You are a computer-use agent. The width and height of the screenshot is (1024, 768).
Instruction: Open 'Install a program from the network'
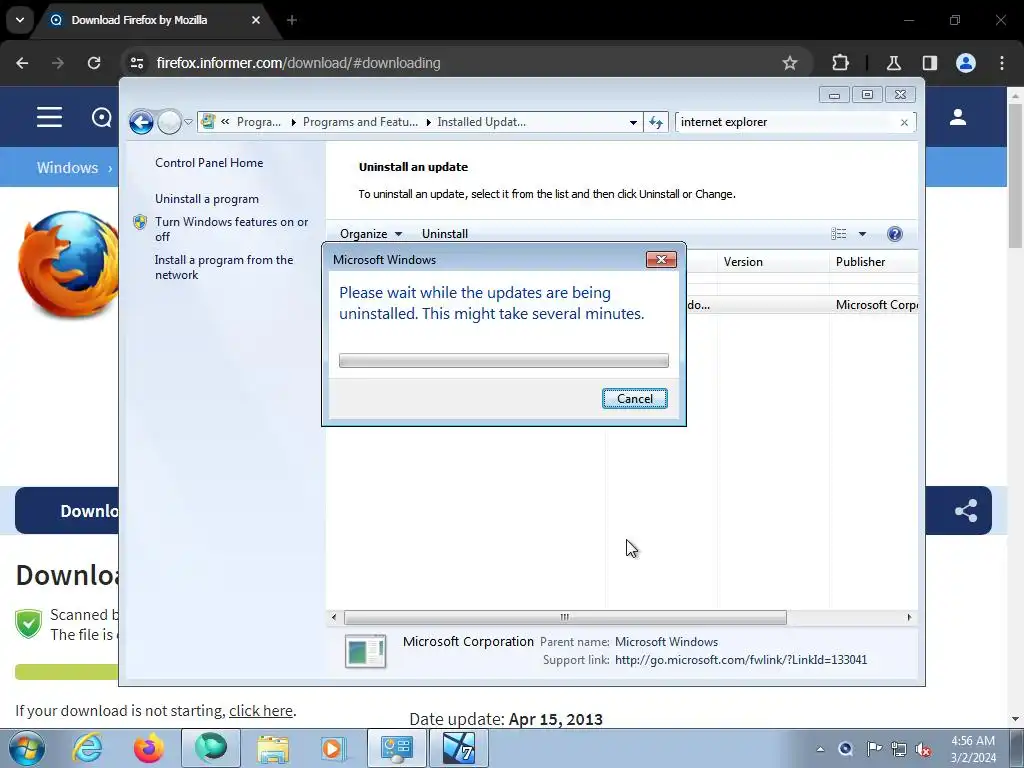click(x=223, y=267)
